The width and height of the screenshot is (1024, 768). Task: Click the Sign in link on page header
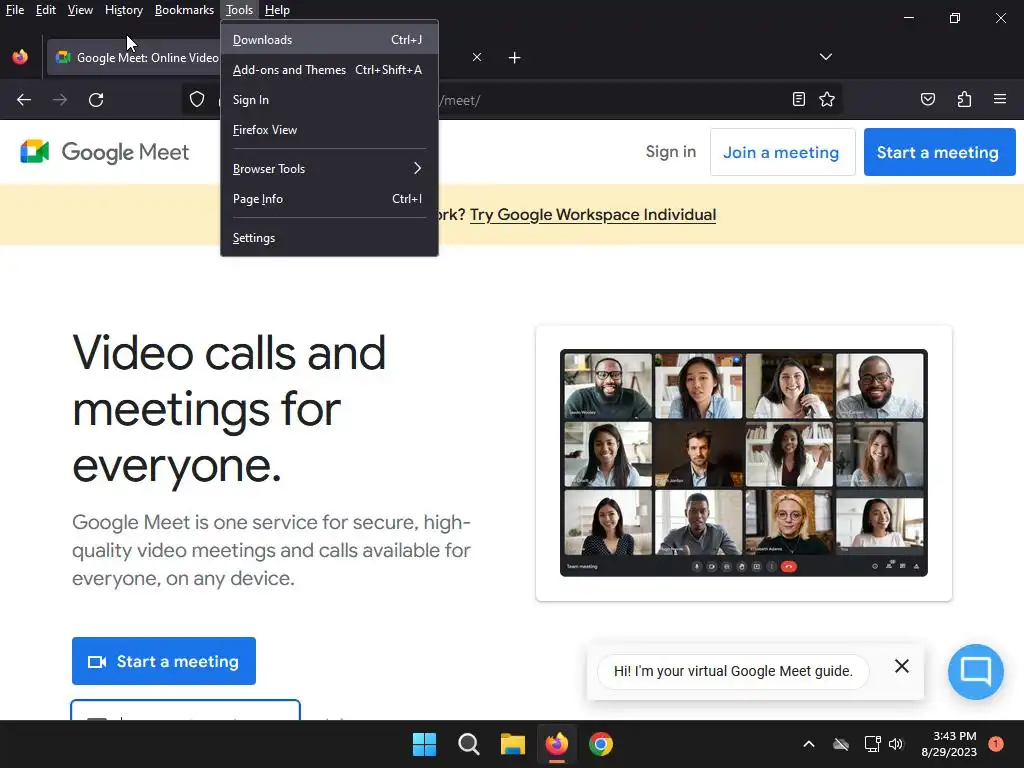[671, 152]
